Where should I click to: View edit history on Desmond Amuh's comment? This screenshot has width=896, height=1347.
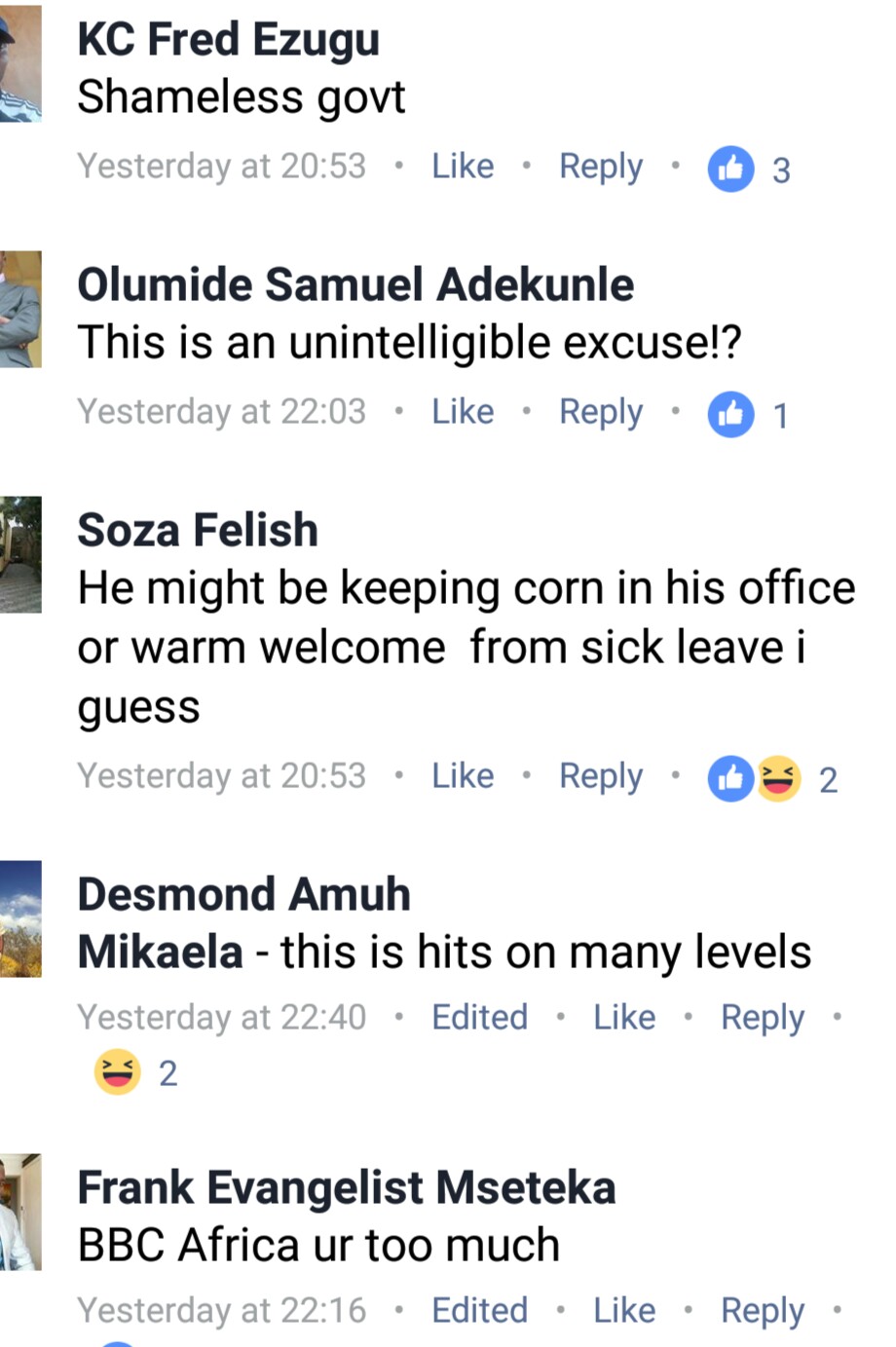click(x=479, y=1018)
